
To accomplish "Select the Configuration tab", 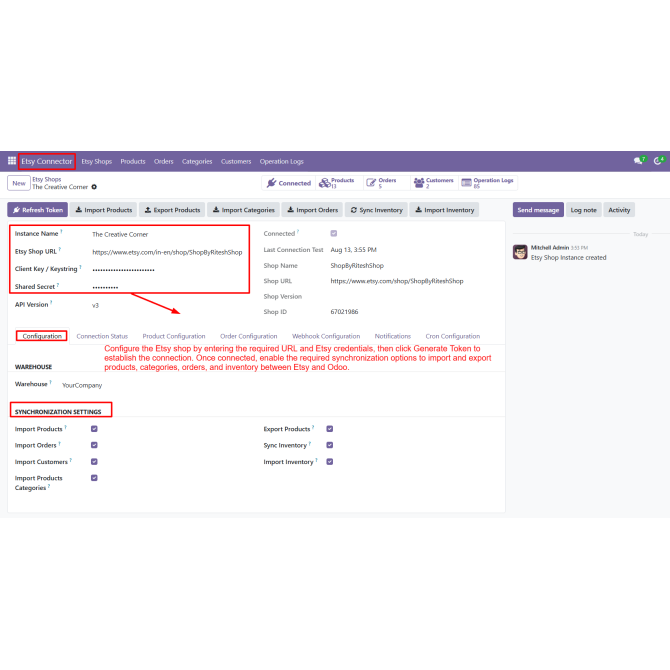I will tap(42, 336).
